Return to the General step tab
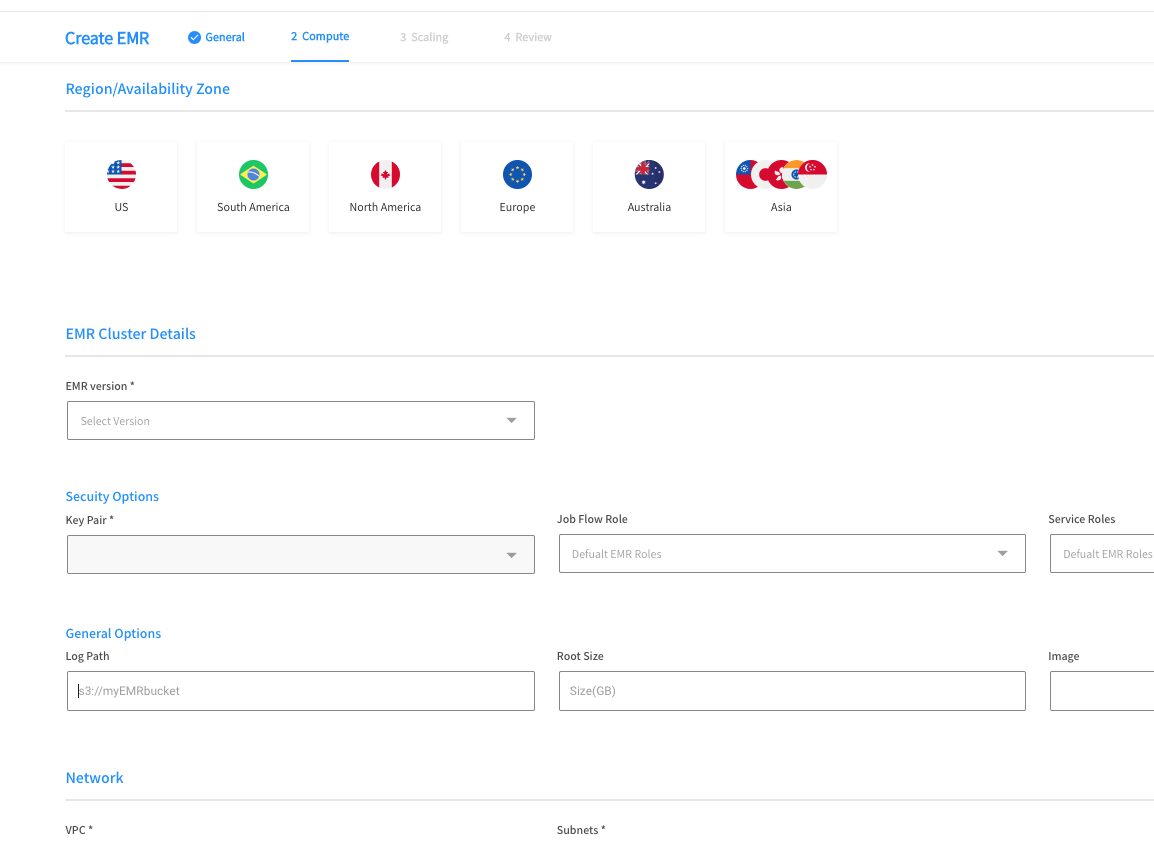The image size is (1154, 845). (225, 38)
